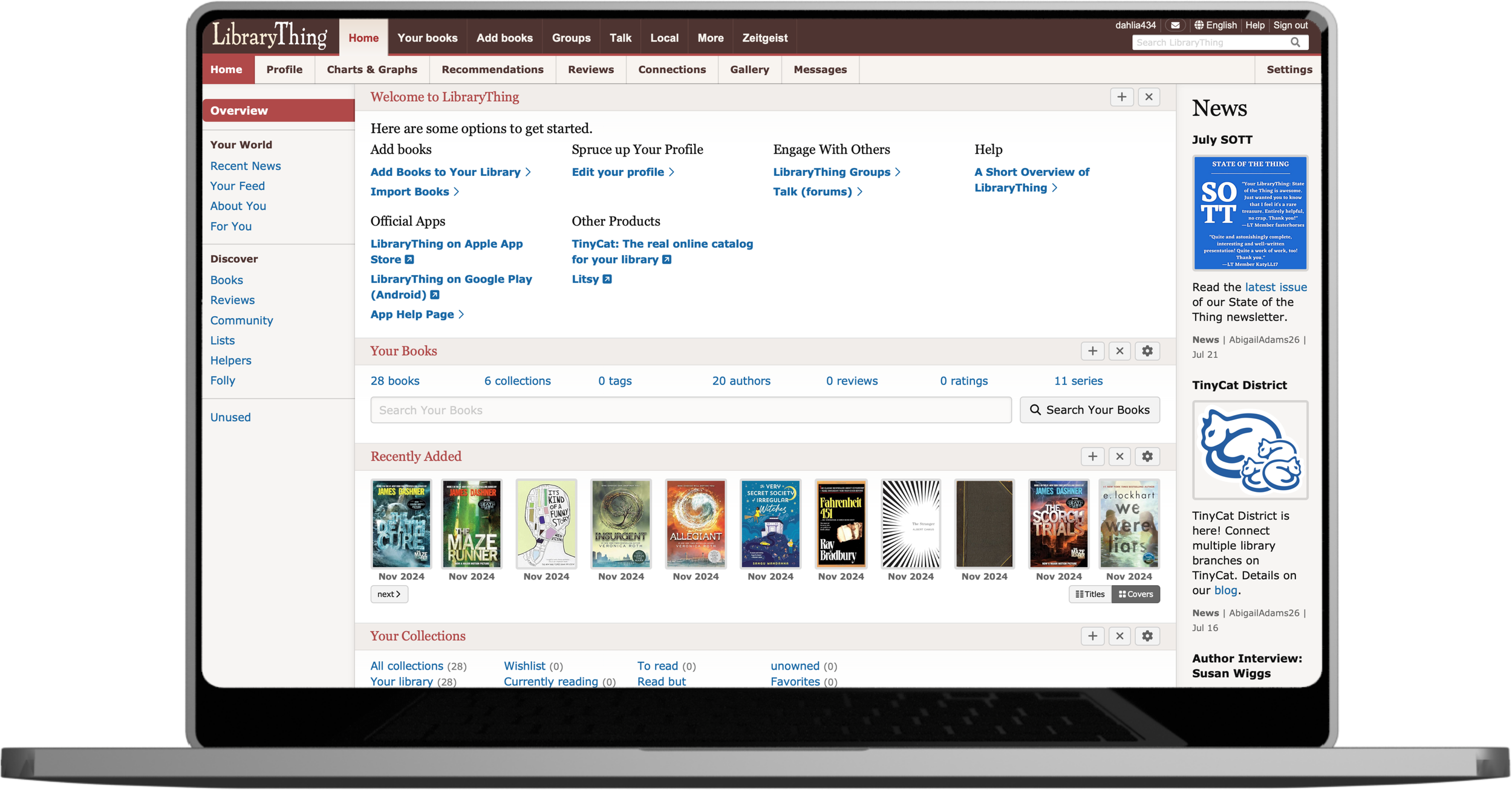Click the search magnifier icon in header

[1295, 42]
